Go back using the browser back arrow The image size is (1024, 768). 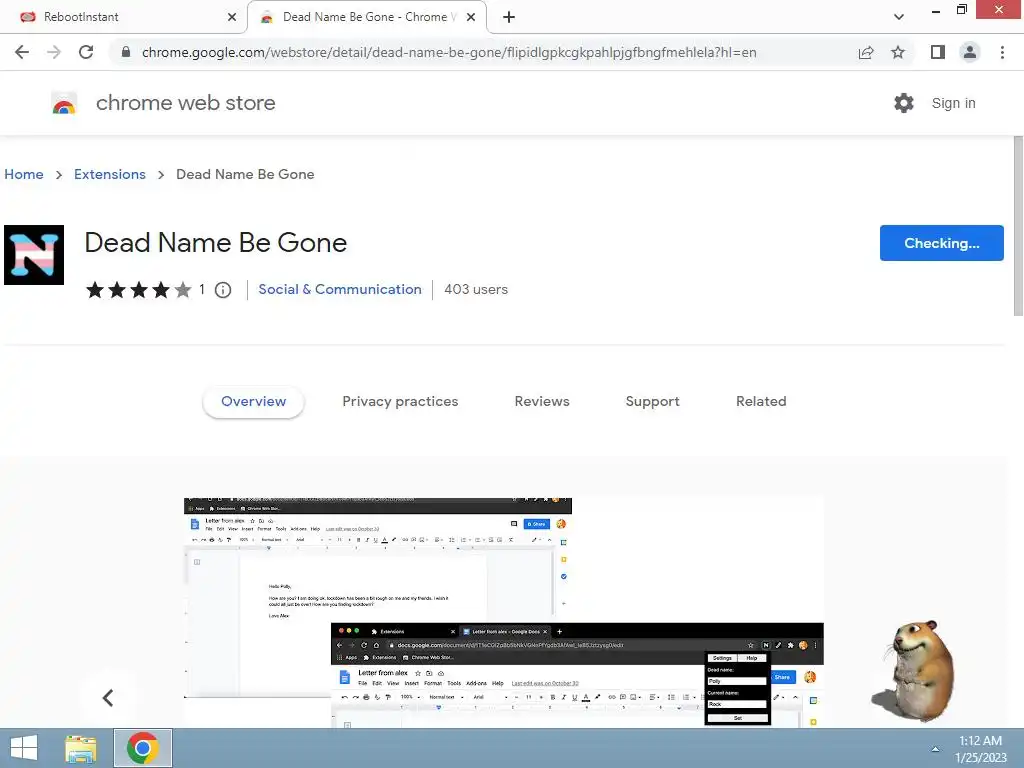tap(22, 52)
